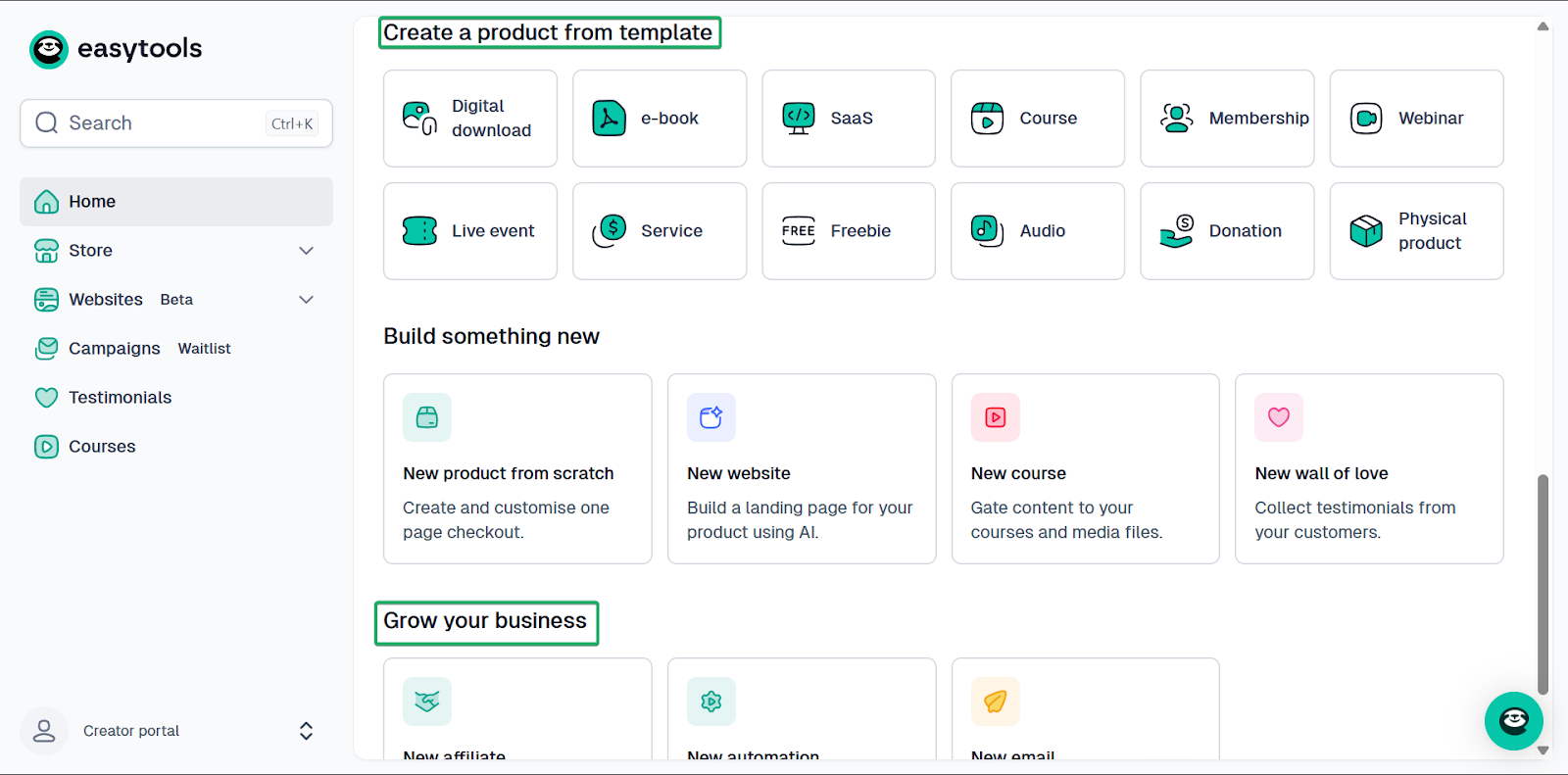Open Home in the sidebar
The image size is (1568, 775).
point(176,202)
